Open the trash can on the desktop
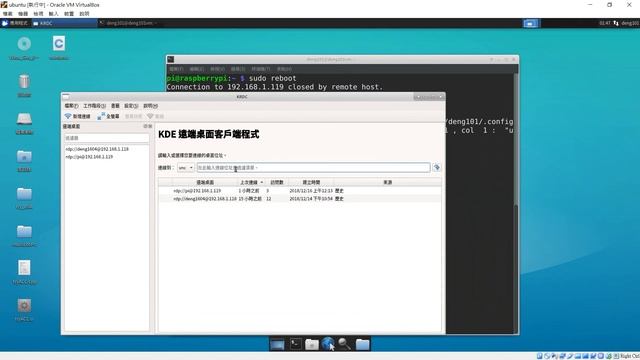 point(24,81)
